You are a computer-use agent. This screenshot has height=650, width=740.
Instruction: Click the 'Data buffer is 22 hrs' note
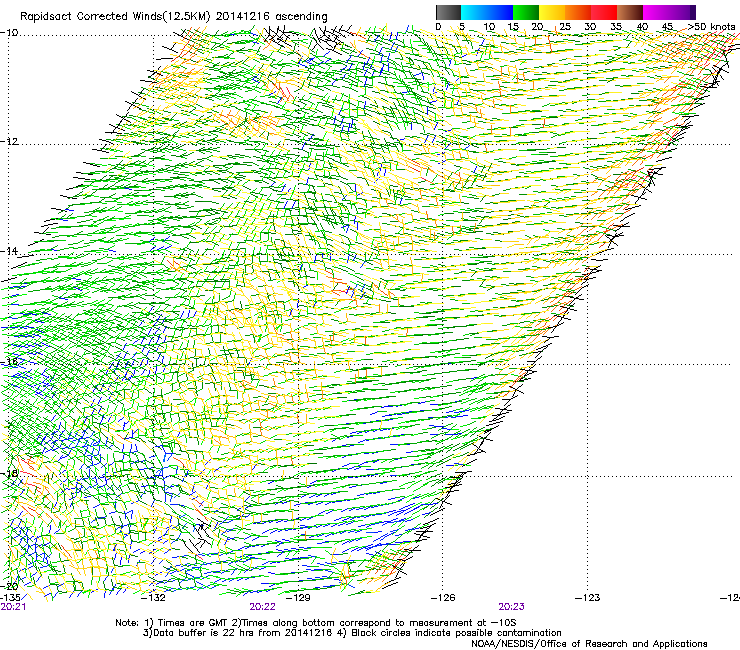(352, 633)
